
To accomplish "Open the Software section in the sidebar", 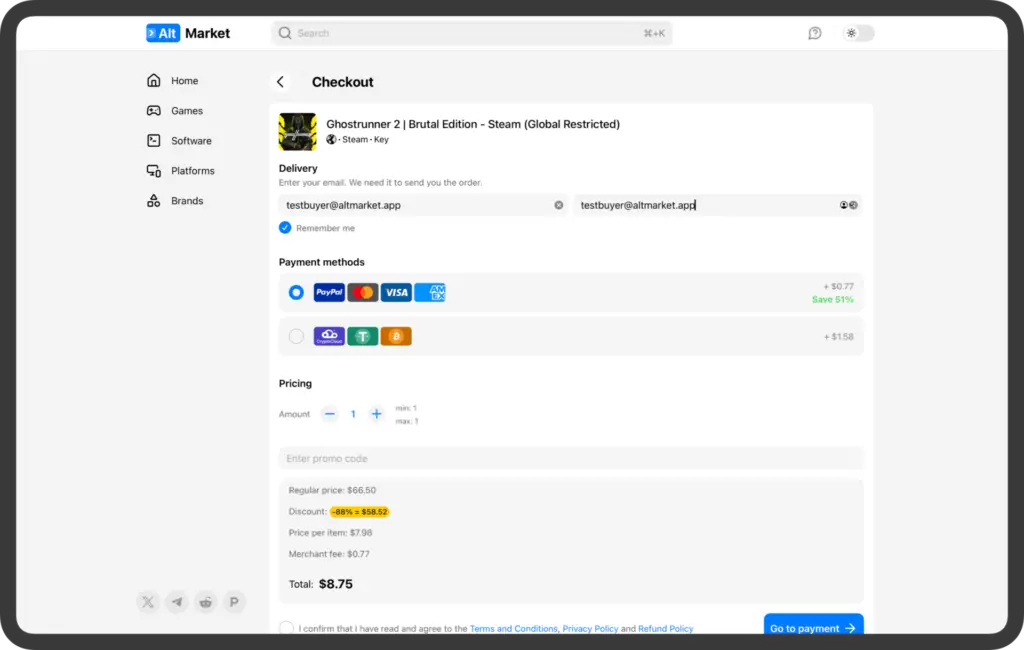I will 179,140.
